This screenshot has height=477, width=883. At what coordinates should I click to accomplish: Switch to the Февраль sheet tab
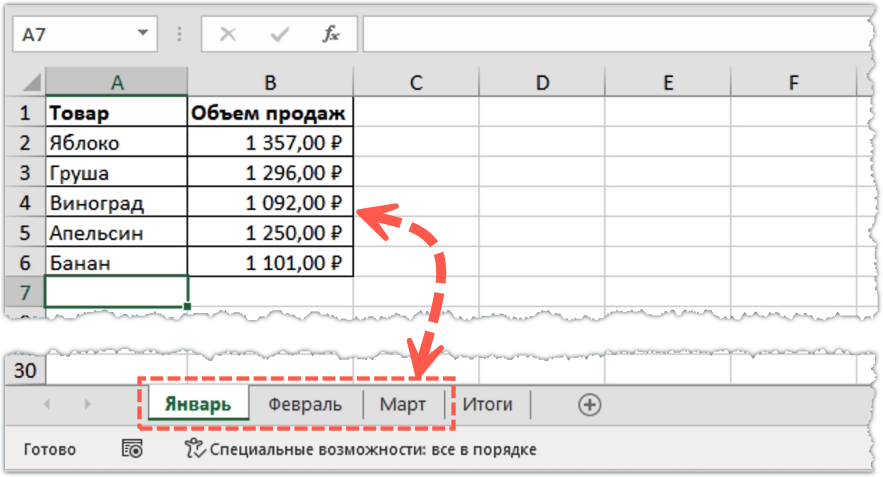pos(305,404)
